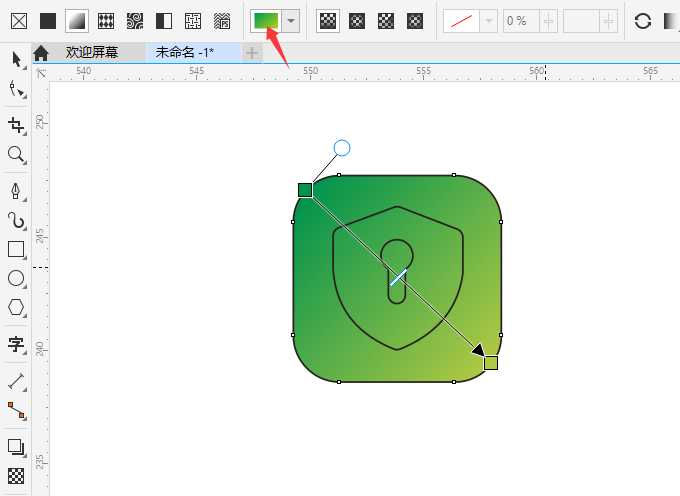Image resolution: width=680 pixels, height=496 pixels.
Task: Select the Crop tool
Action: click(x=16, y=125)
